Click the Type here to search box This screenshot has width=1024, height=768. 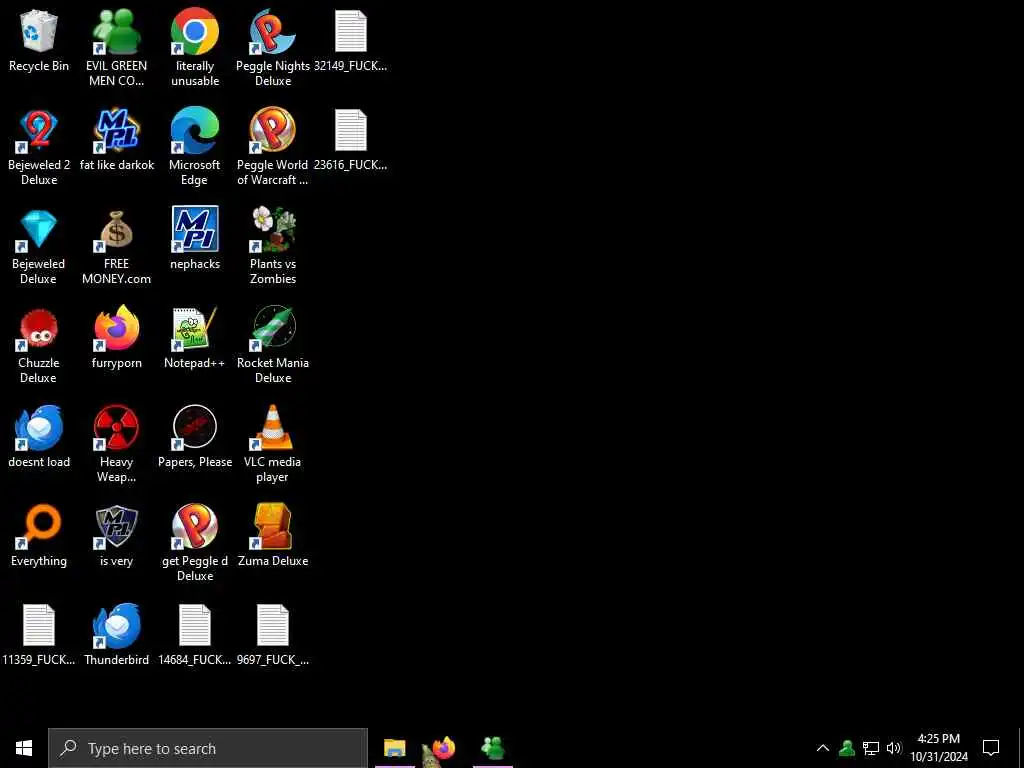pyautogui.click(x=208, y=748)
